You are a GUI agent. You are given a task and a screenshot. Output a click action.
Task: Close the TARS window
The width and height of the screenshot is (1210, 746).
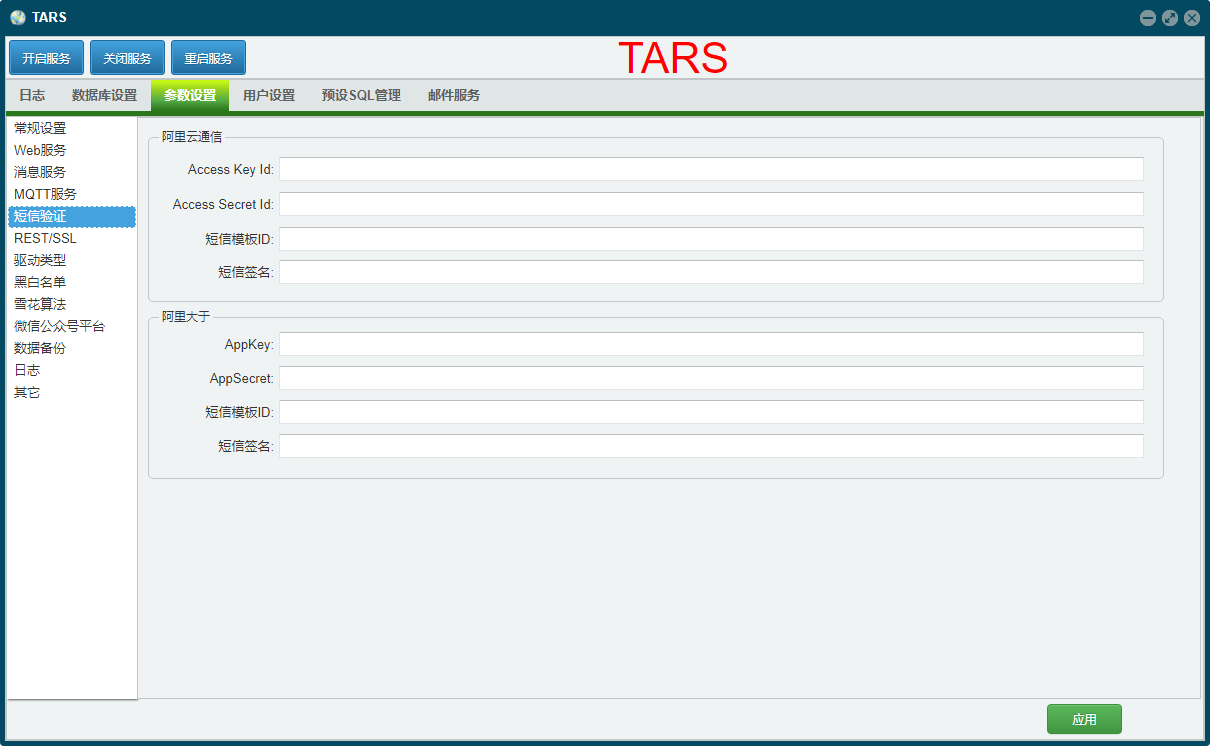pyautogui.click(x=1191, y=17)
